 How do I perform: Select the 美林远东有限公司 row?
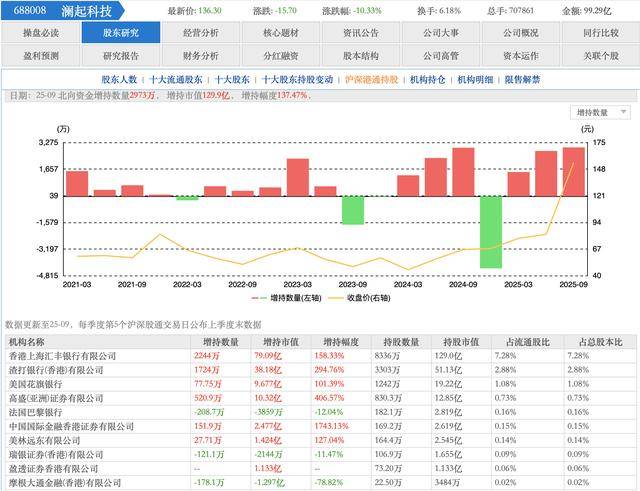coord(321,440)
